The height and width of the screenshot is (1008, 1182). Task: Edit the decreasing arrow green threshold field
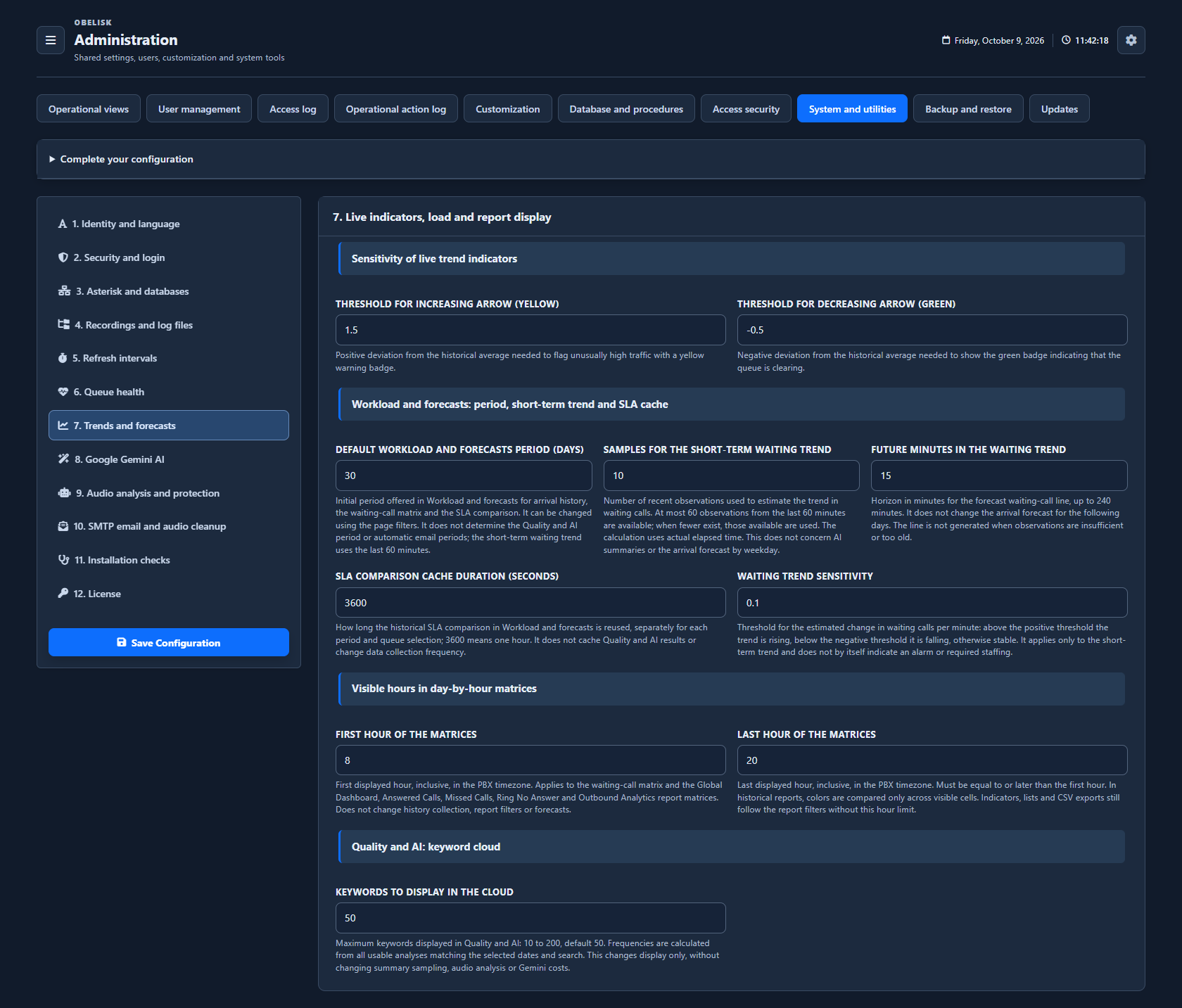pos(932,330)
